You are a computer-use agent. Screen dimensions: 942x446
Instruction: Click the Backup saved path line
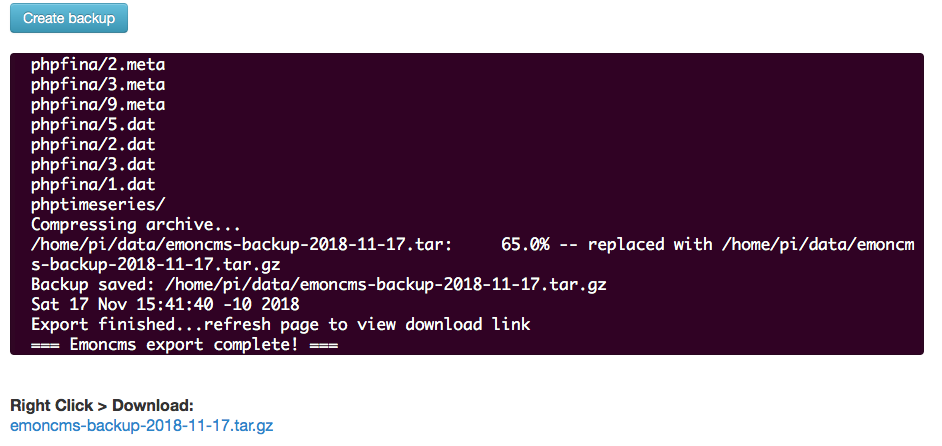coord(318,284)
